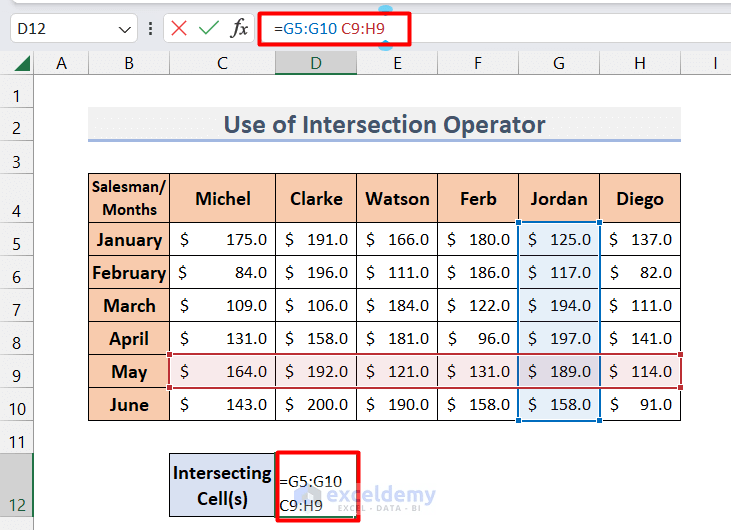Click the 'Intersecting Cell(s)' label cell
This screenshot has height=530, width=731.
pyautogui.click(x=222, y=485)
